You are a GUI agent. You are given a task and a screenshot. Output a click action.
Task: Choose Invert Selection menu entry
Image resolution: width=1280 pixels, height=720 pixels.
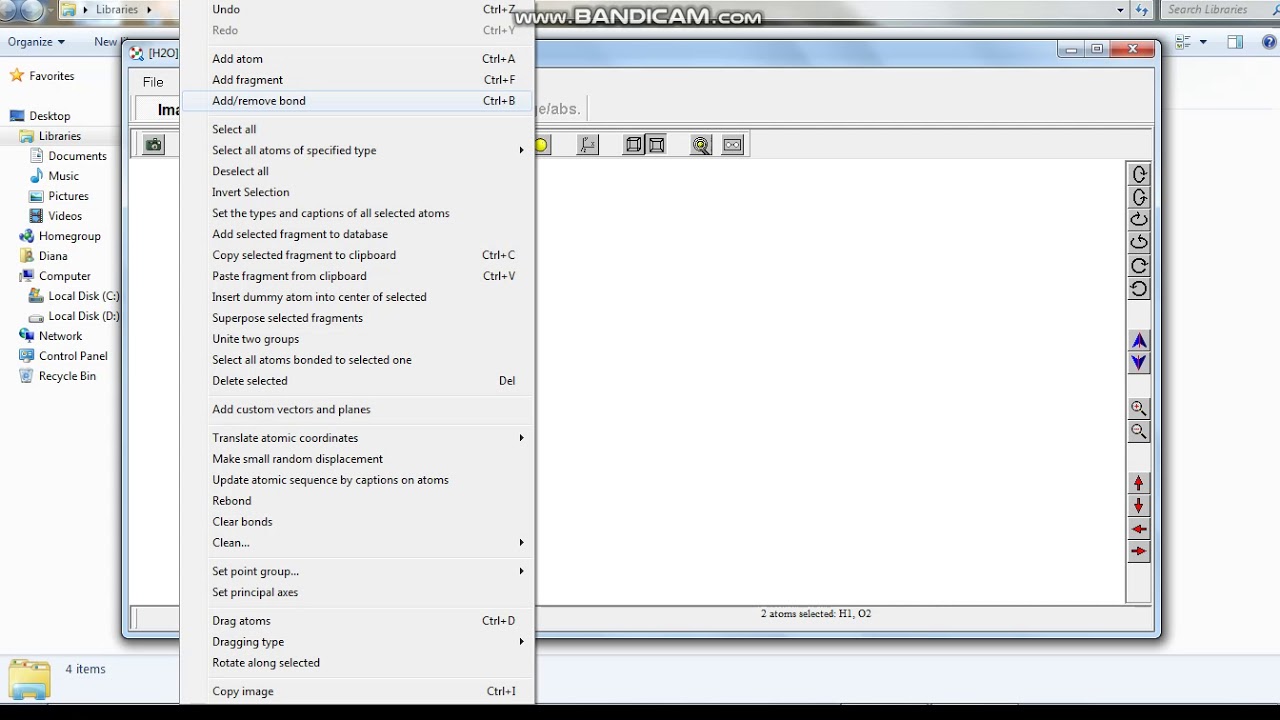tap(358, 192)
